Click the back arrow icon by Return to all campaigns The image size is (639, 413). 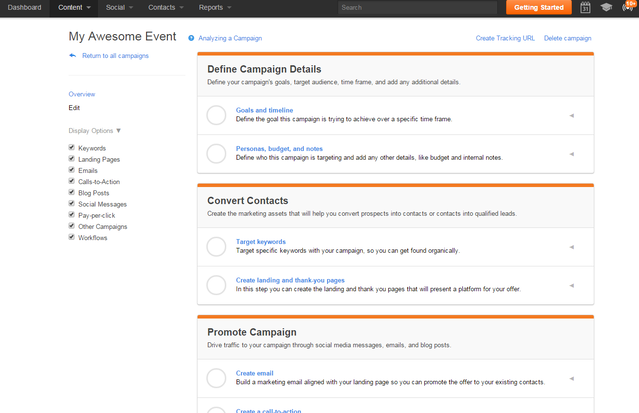point(73,56)
